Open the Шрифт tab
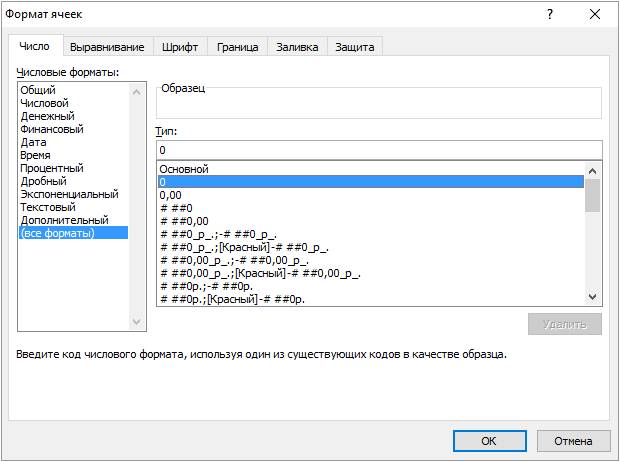 (x=180, y=47)
